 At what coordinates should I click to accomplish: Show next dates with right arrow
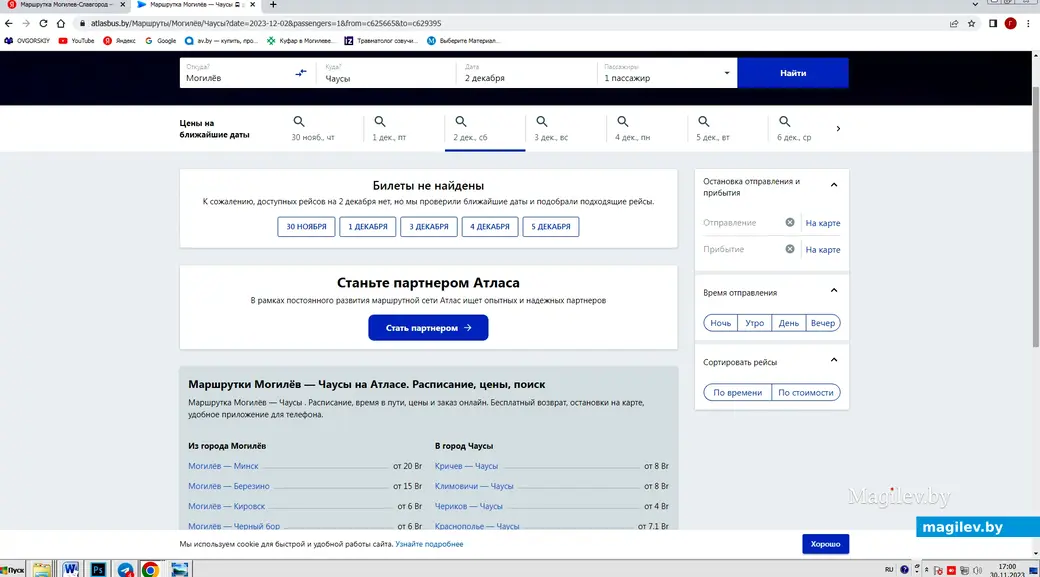click(x=838, y=129)
